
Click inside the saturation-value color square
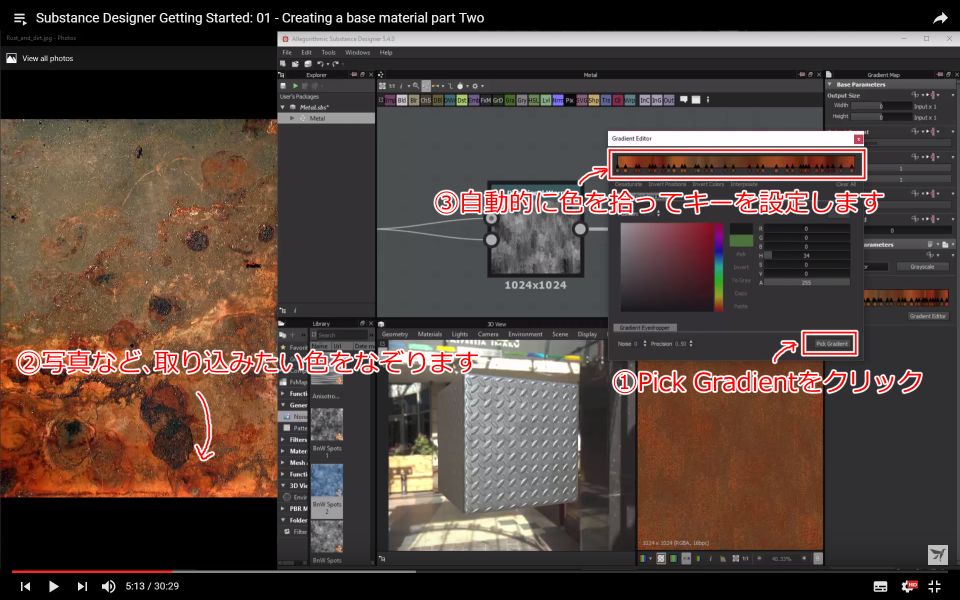[x=667, y=268]
